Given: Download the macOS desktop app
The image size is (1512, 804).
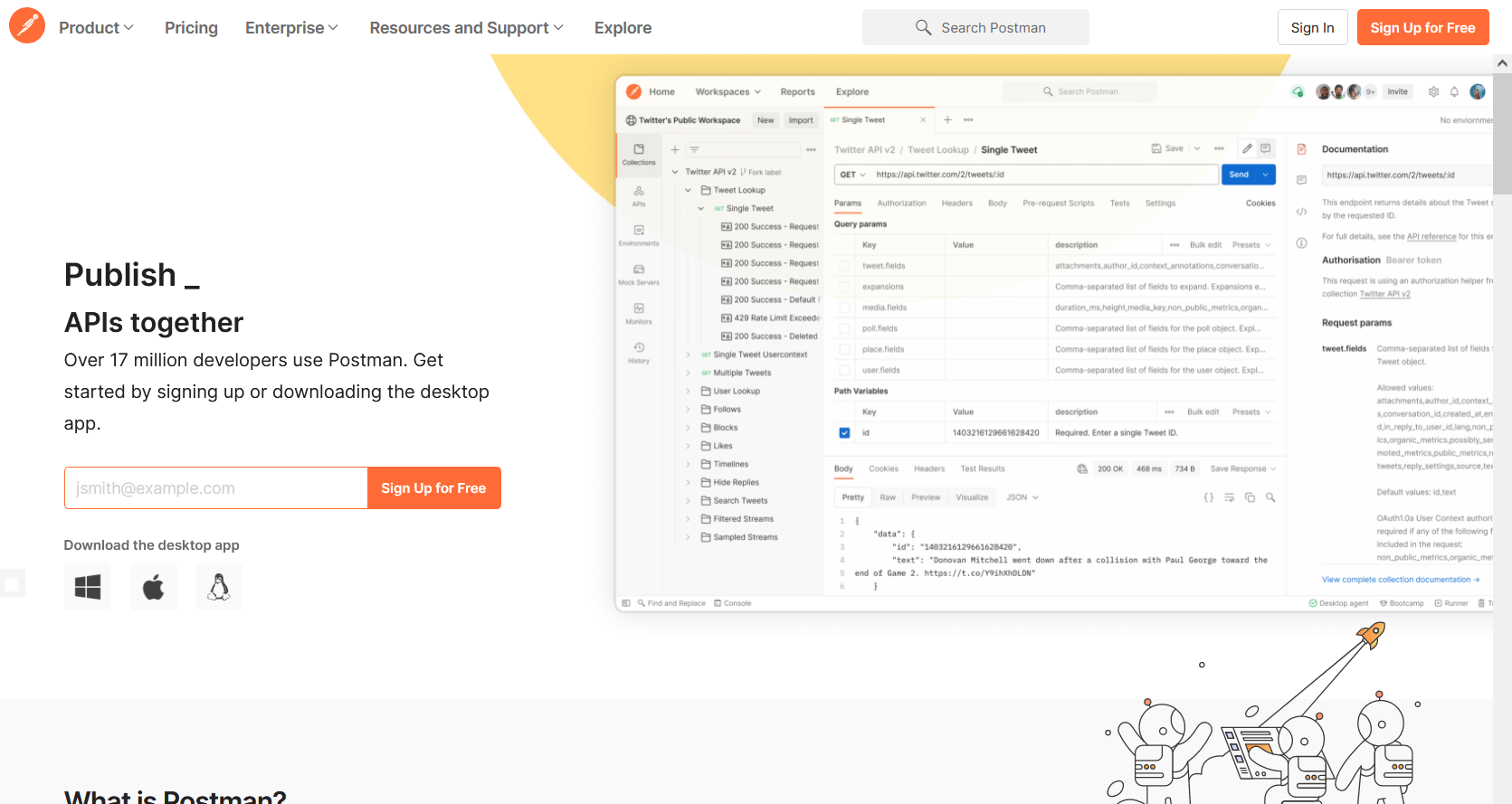Looking at the screenshot, I should click(153, 587).
